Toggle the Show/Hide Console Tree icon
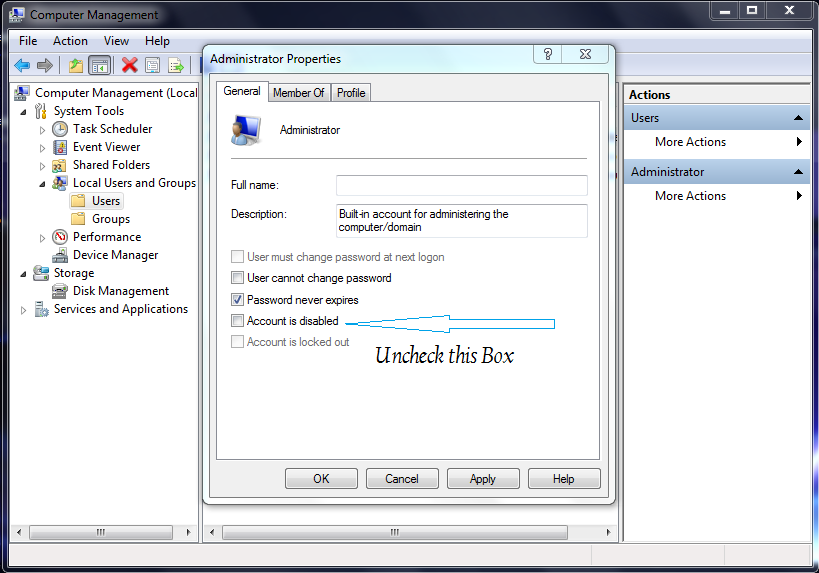This screenshot has width=819, height=573. (99, 65)
